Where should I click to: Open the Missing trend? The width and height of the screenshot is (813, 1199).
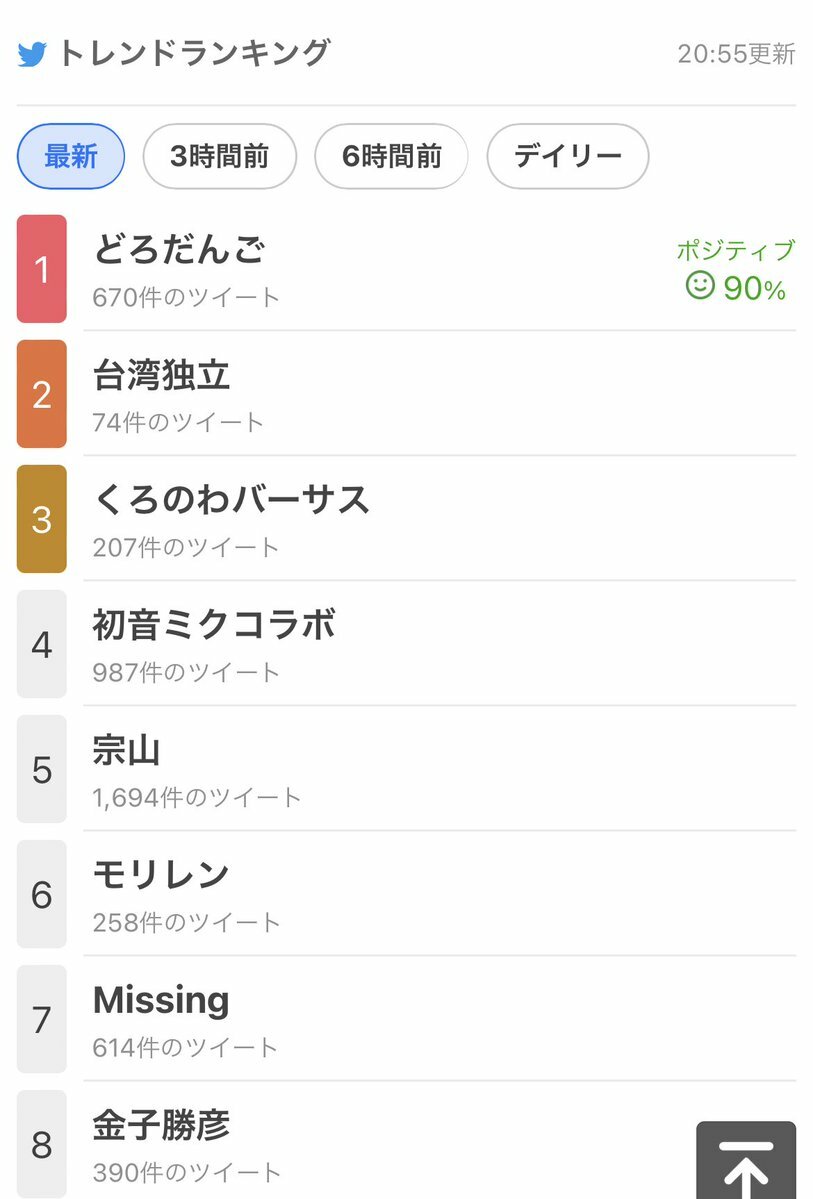[161, 1000]
